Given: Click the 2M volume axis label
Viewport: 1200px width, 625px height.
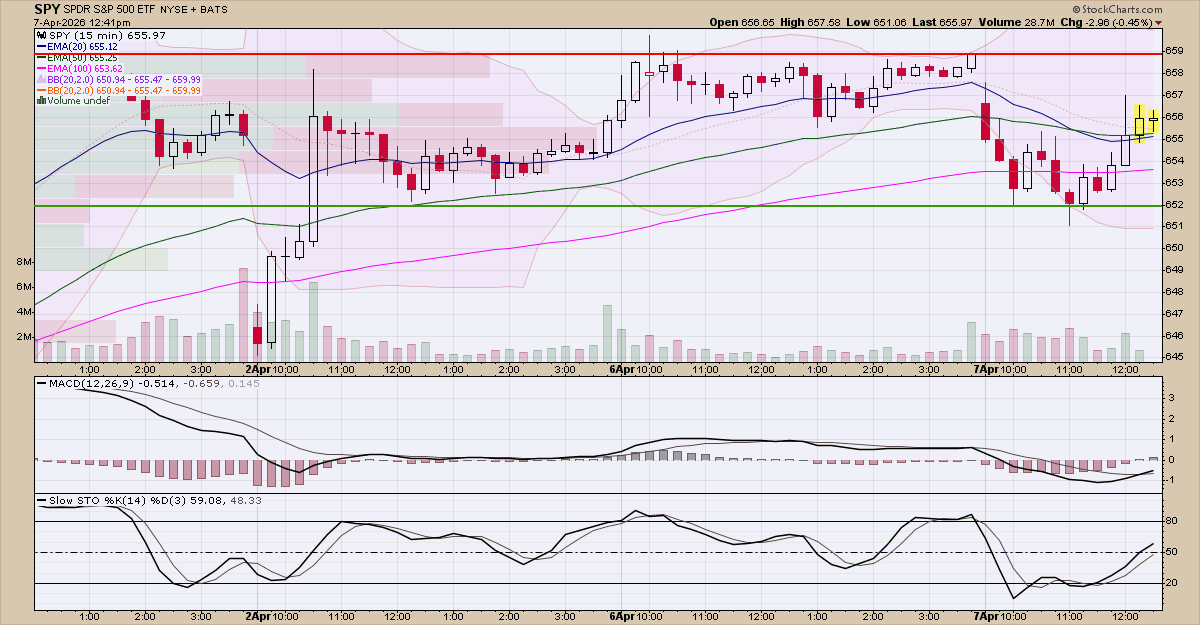Looking at the screenshot, I should pyautogui.click(x=25, y=336).
